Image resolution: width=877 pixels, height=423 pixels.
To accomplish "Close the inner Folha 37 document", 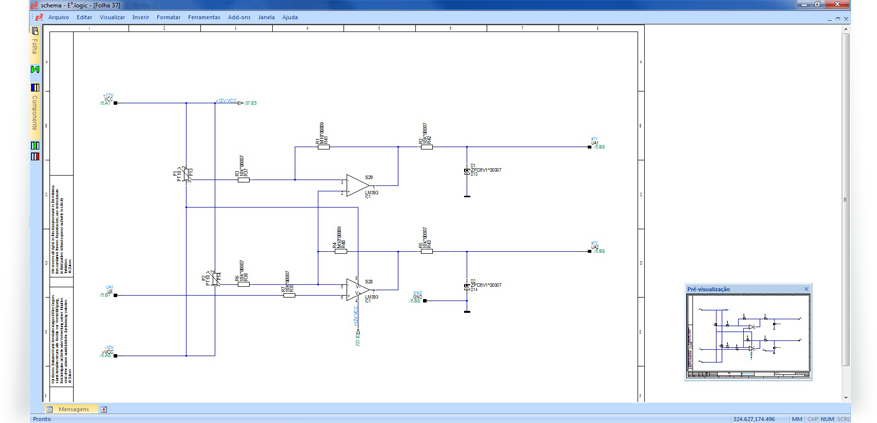I will [846, 18].
